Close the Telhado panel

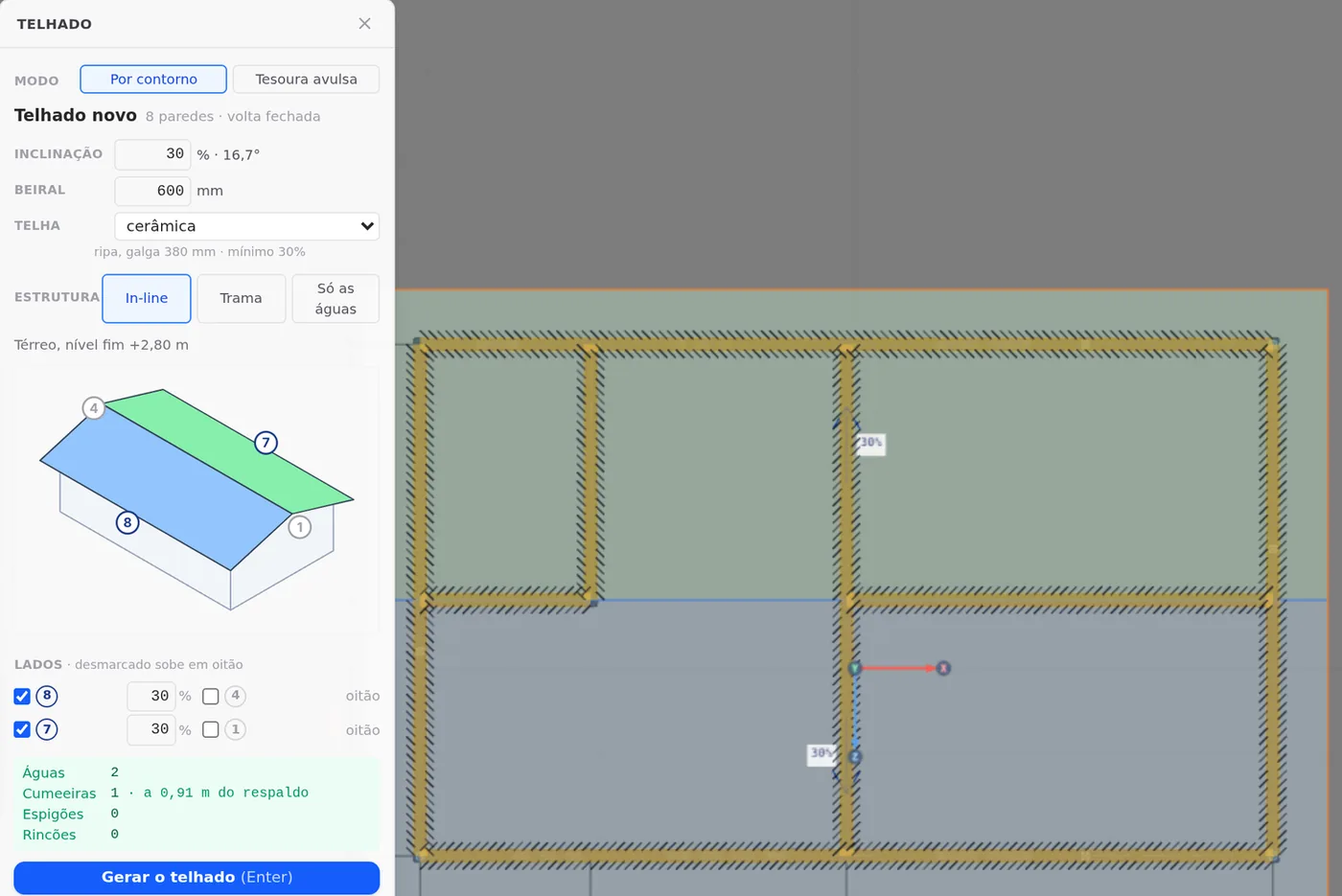point(364,24)
